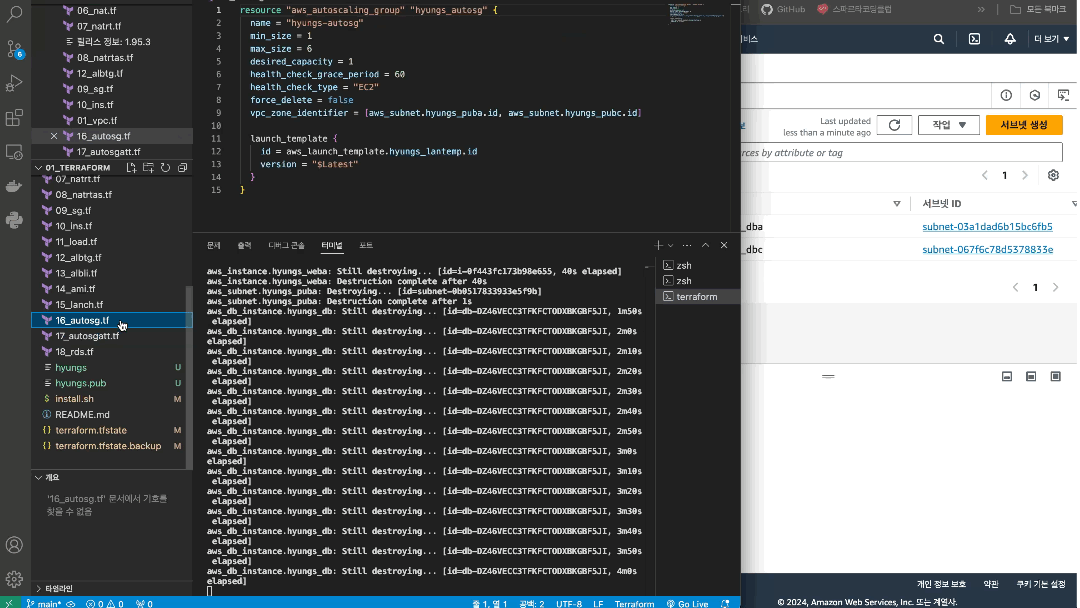The image size is (1080, 608).
Task: Click in the AWS attribute or tag filter field
Action: (x=901, y=153)
